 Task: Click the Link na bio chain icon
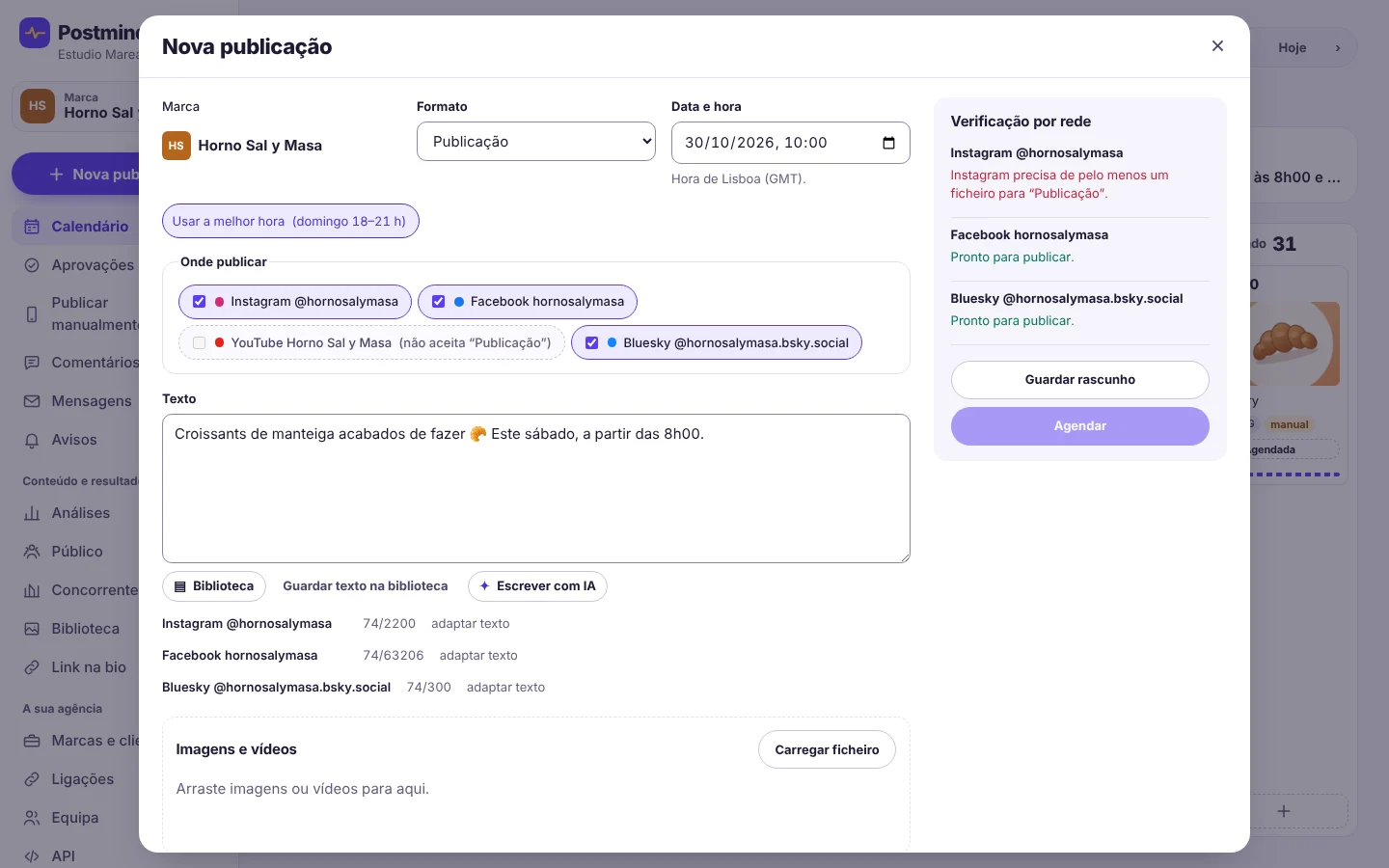tap(32, 667)
